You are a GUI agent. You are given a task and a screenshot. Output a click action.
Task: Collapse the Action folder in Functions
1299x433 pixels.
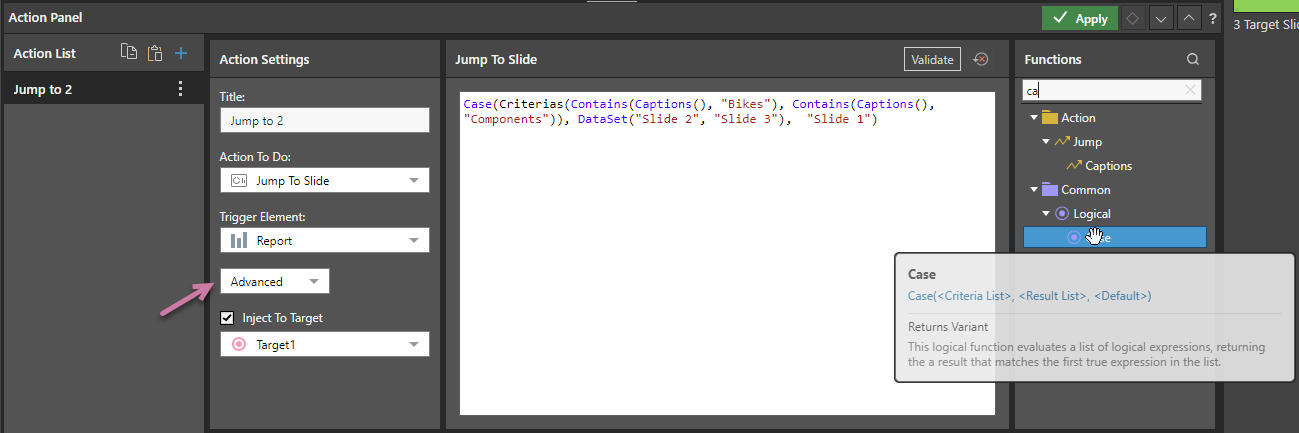[1033, 118]
